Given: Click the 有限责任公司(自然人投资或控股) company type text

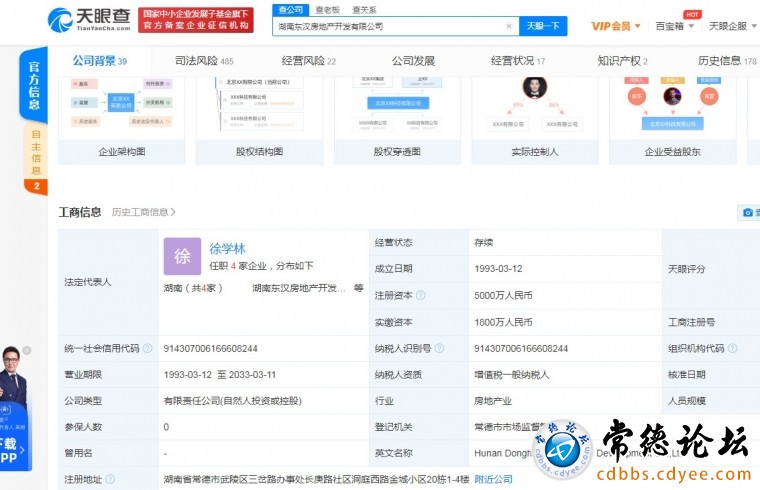Looking at the screenshot, I should pos(233,401).
